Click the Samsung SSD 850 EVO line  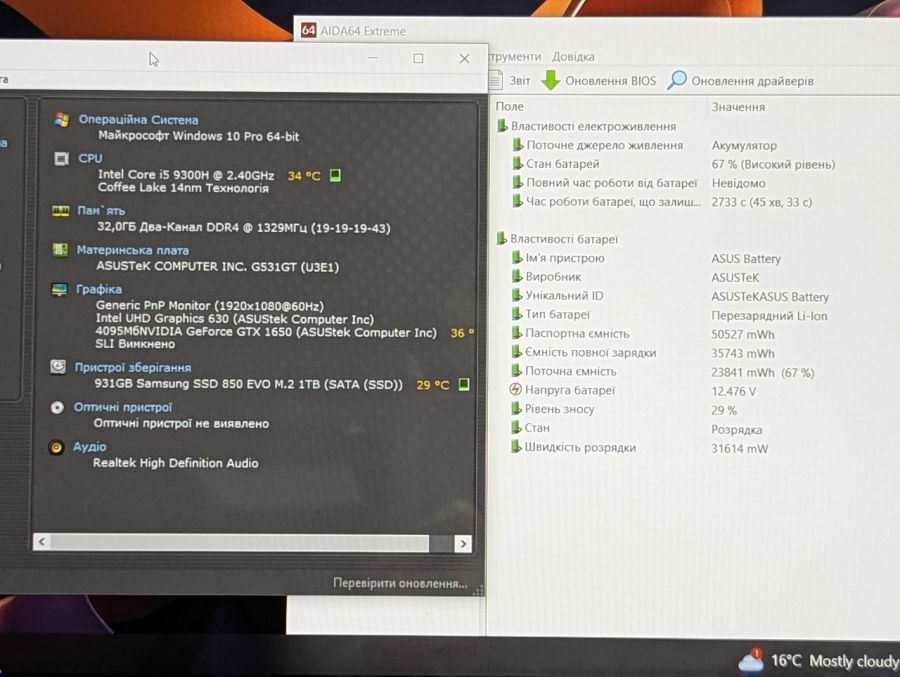(249, 384)
